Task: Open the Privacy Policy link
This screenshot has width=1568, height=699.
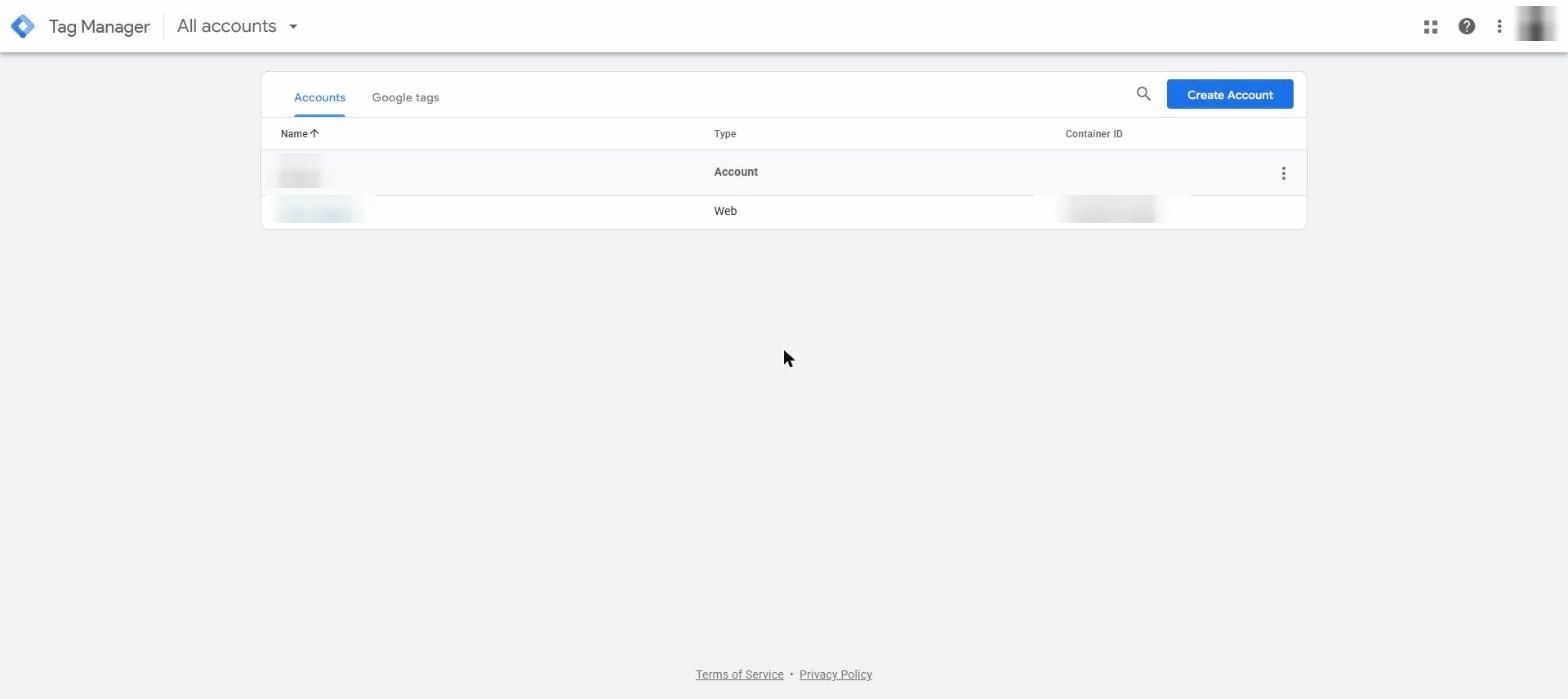Action: click(835, 675)
